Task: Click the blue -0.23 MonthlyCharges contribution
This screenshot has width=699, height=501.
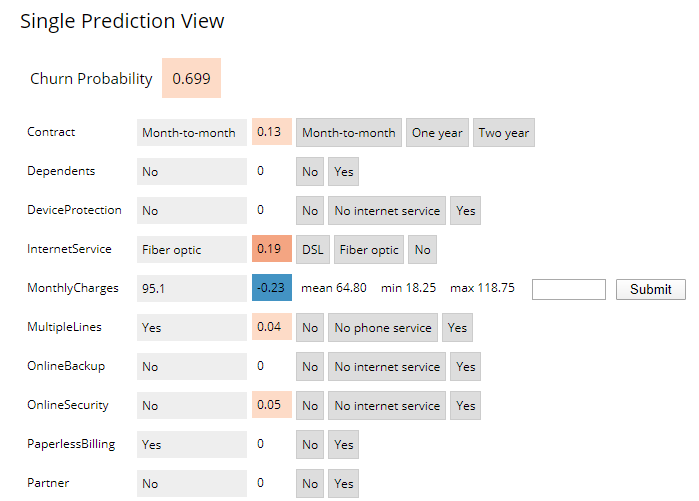Action: (272, 287)
